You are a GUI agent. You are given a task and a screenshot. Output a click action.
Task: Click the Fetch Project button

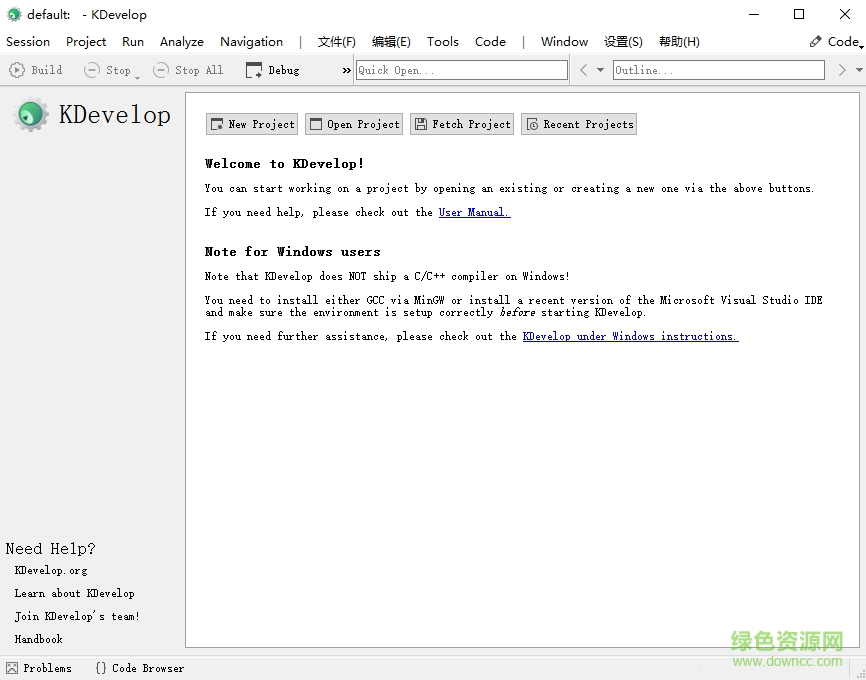462,124
